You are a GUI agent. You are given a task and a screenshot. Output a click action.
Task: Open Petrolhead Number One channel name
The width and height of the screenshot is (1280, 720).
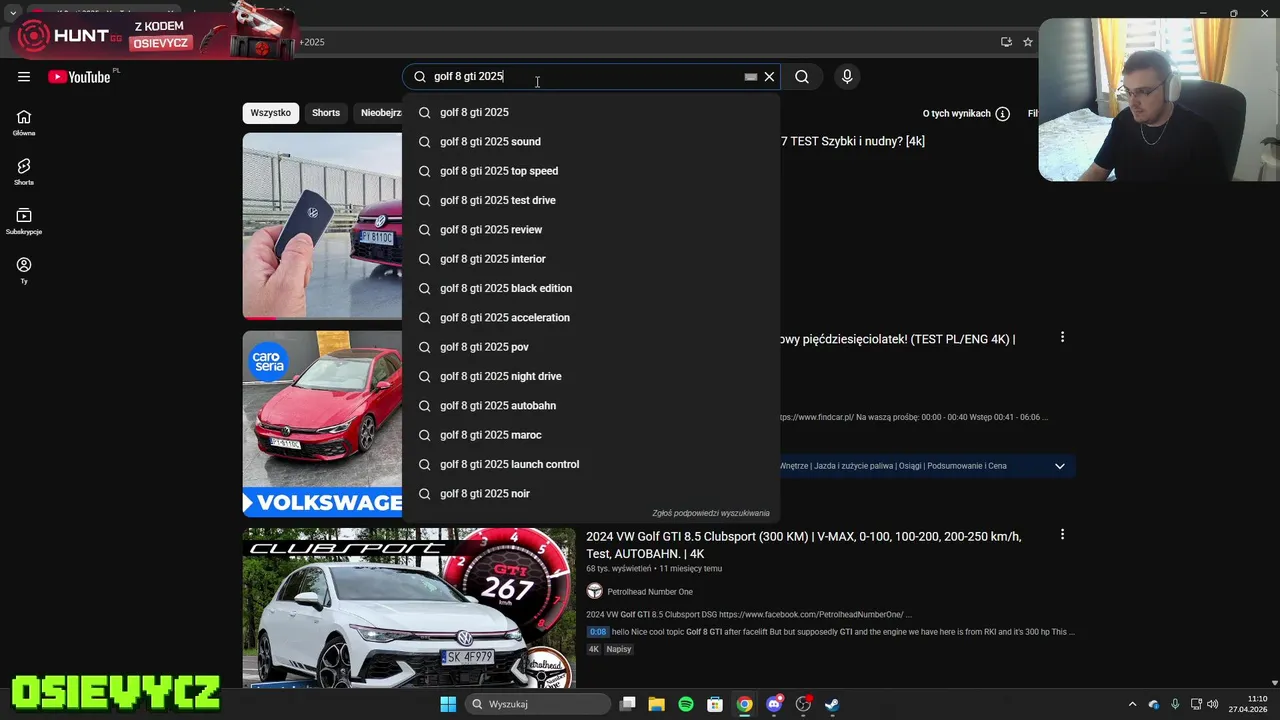click(x=650, y=592)
